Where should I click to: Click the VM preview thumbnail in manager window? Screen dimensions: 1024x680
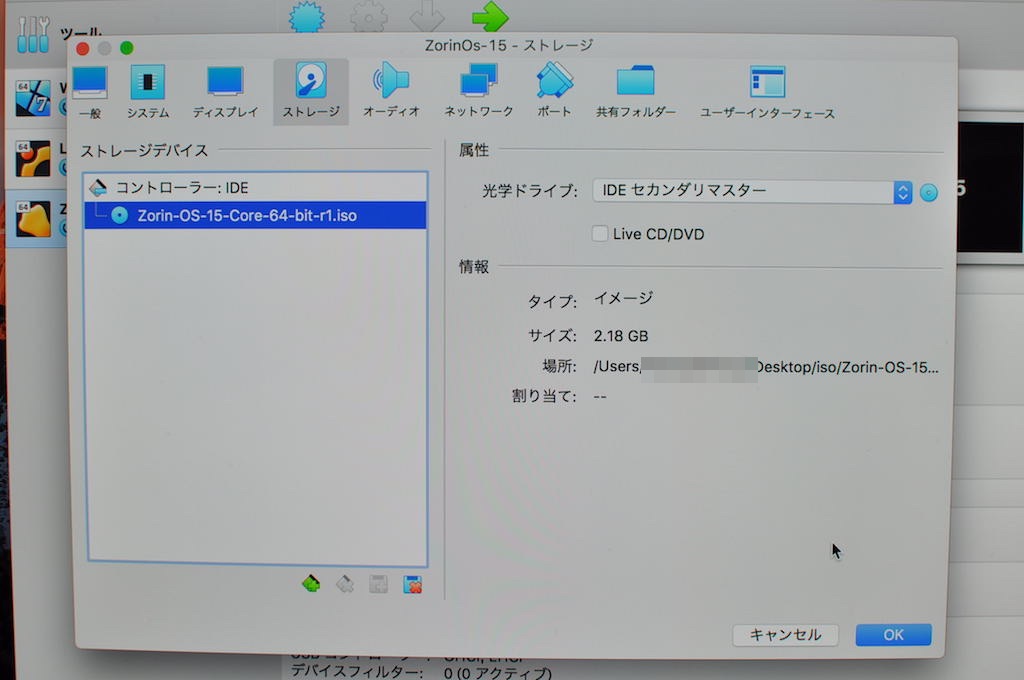[990, 187]
